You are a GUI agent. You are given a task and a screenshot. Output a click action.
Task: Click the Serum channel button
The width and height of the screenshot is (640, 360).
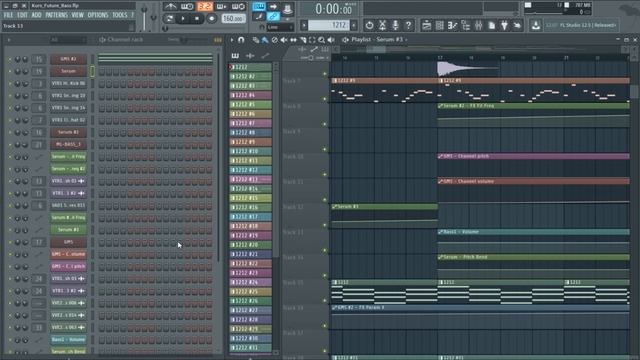(68, 71)
